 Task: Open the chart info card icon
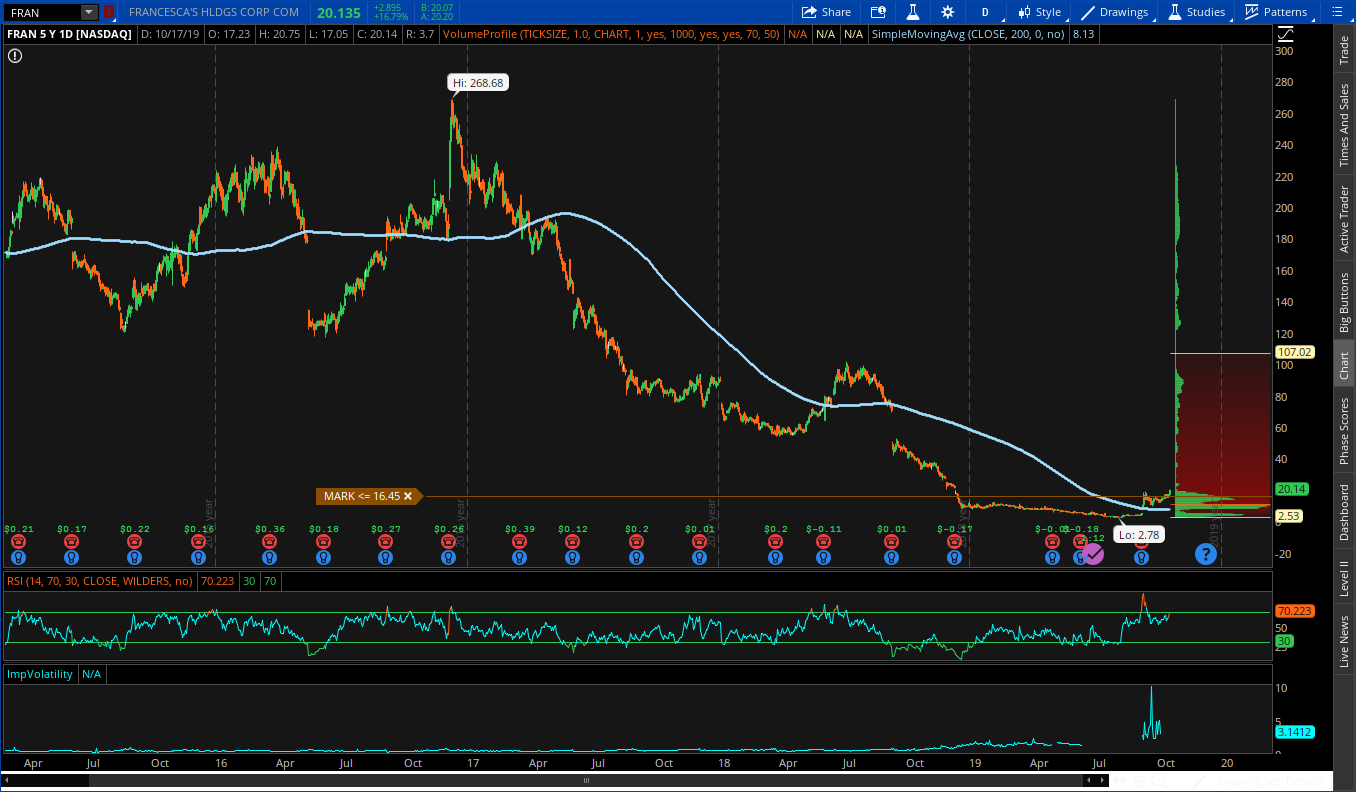878,12
